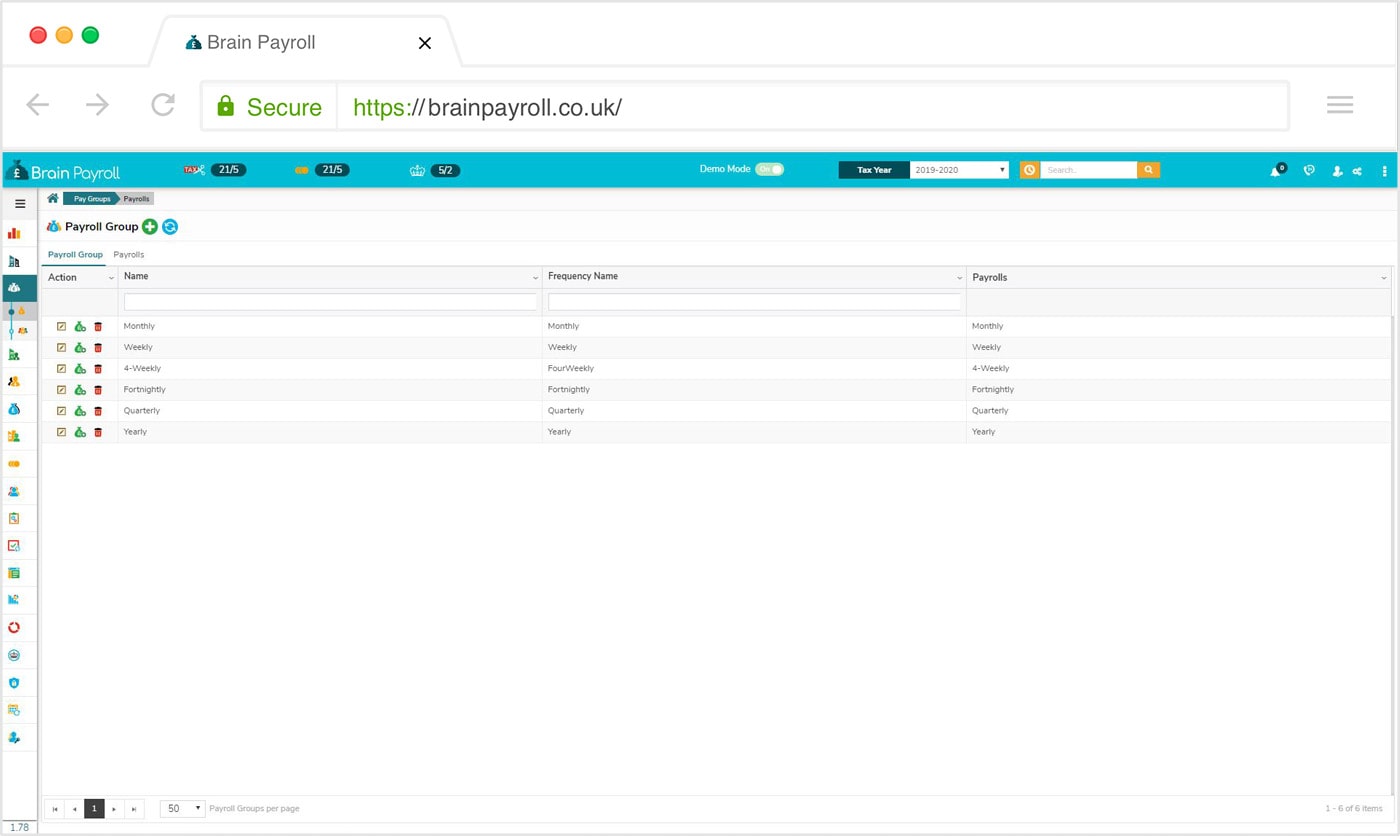Open the notifications bell icon
This screenshot has height=836, width=1400.
(1276, 171)
